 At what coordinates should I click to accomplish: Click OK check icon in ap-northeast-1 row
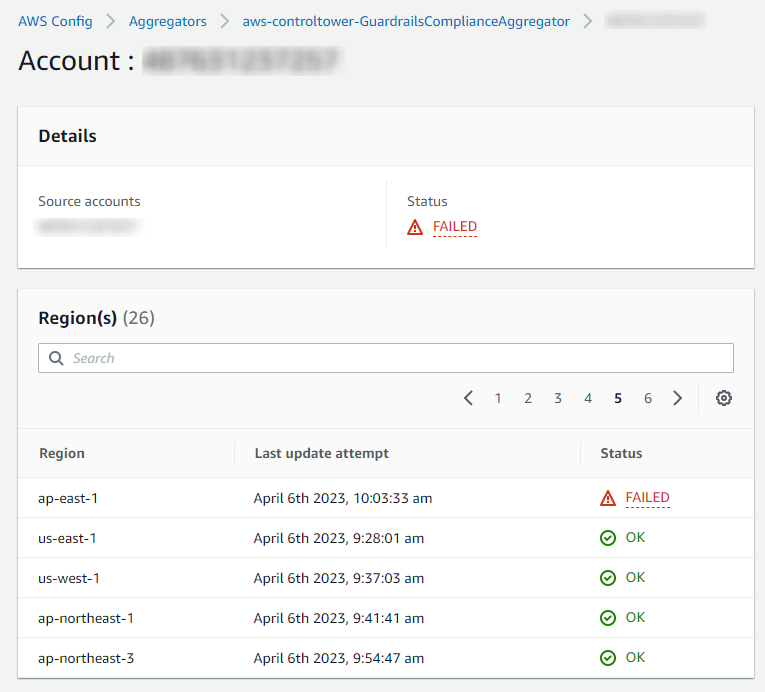point(607,618)
